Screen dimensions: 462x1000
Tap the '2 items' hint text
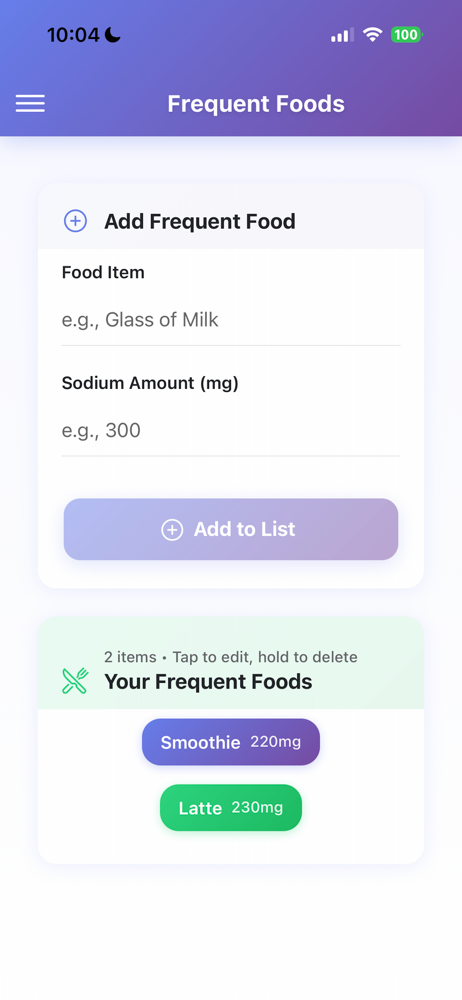point(130,657)
